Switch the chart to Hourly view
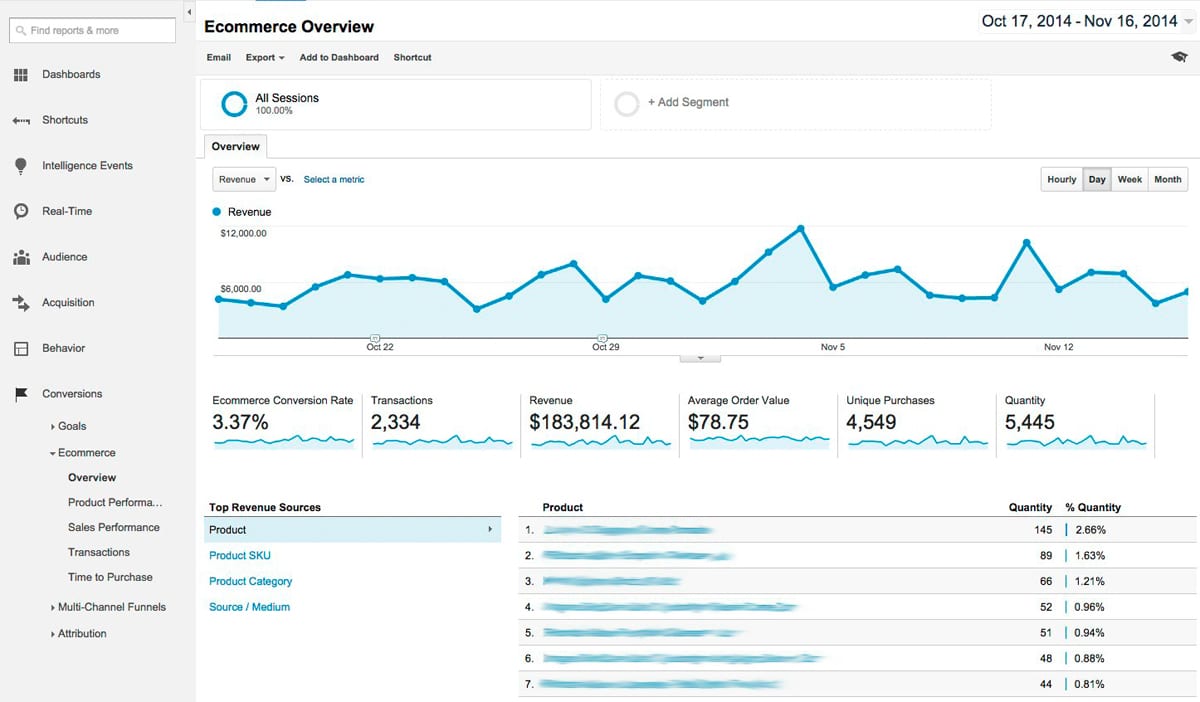This screenshot has width=1200, height=702. click(x=1061, y=179)
